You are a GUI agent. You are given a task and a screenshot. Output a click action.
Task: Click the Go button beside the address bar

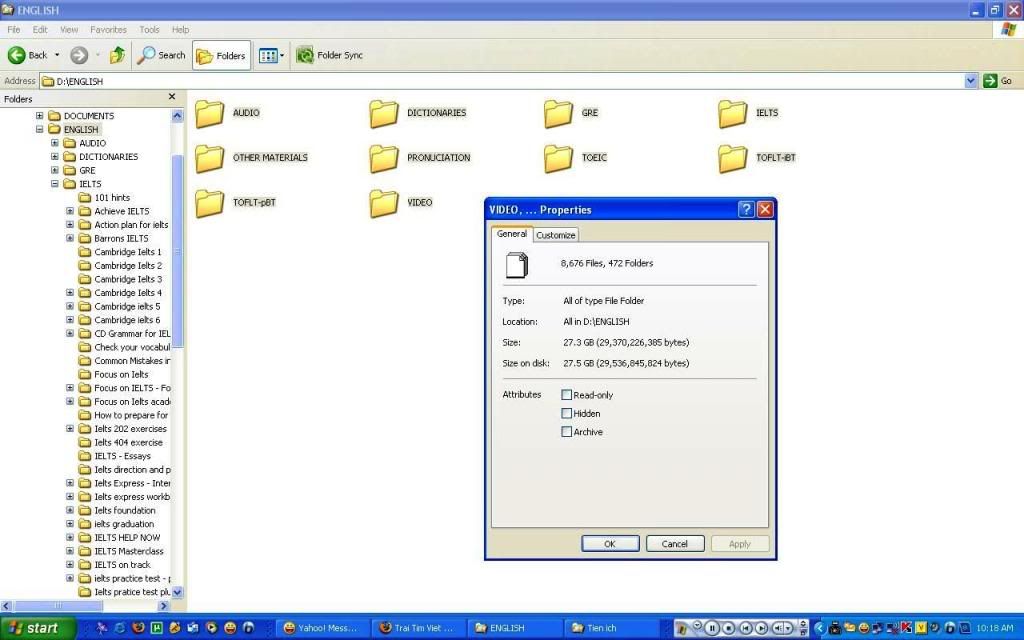[x=998, y=81]
